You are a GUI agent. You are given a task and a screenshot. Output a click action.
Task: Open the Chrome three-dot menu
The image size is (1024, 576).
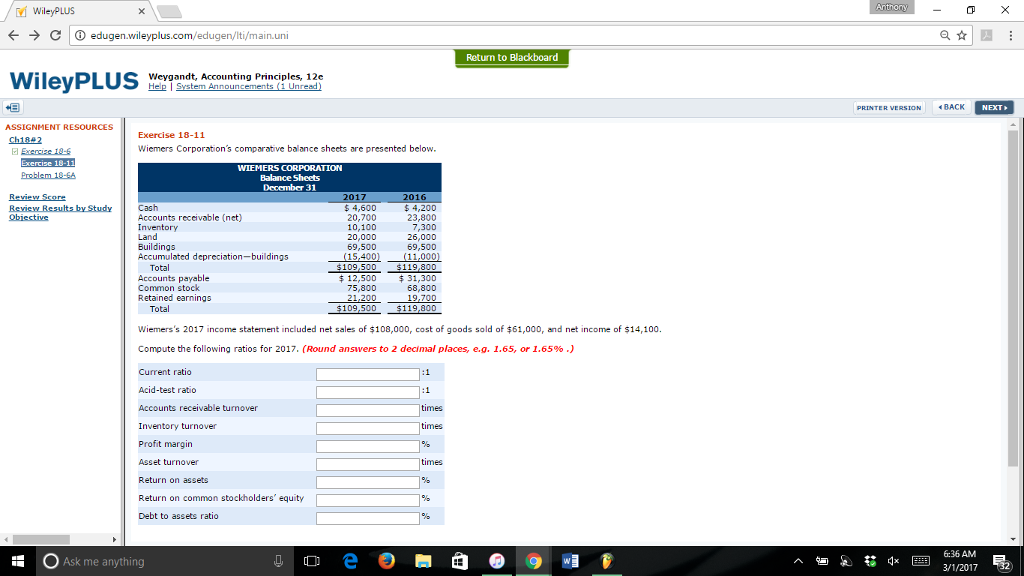point(1010,35)
